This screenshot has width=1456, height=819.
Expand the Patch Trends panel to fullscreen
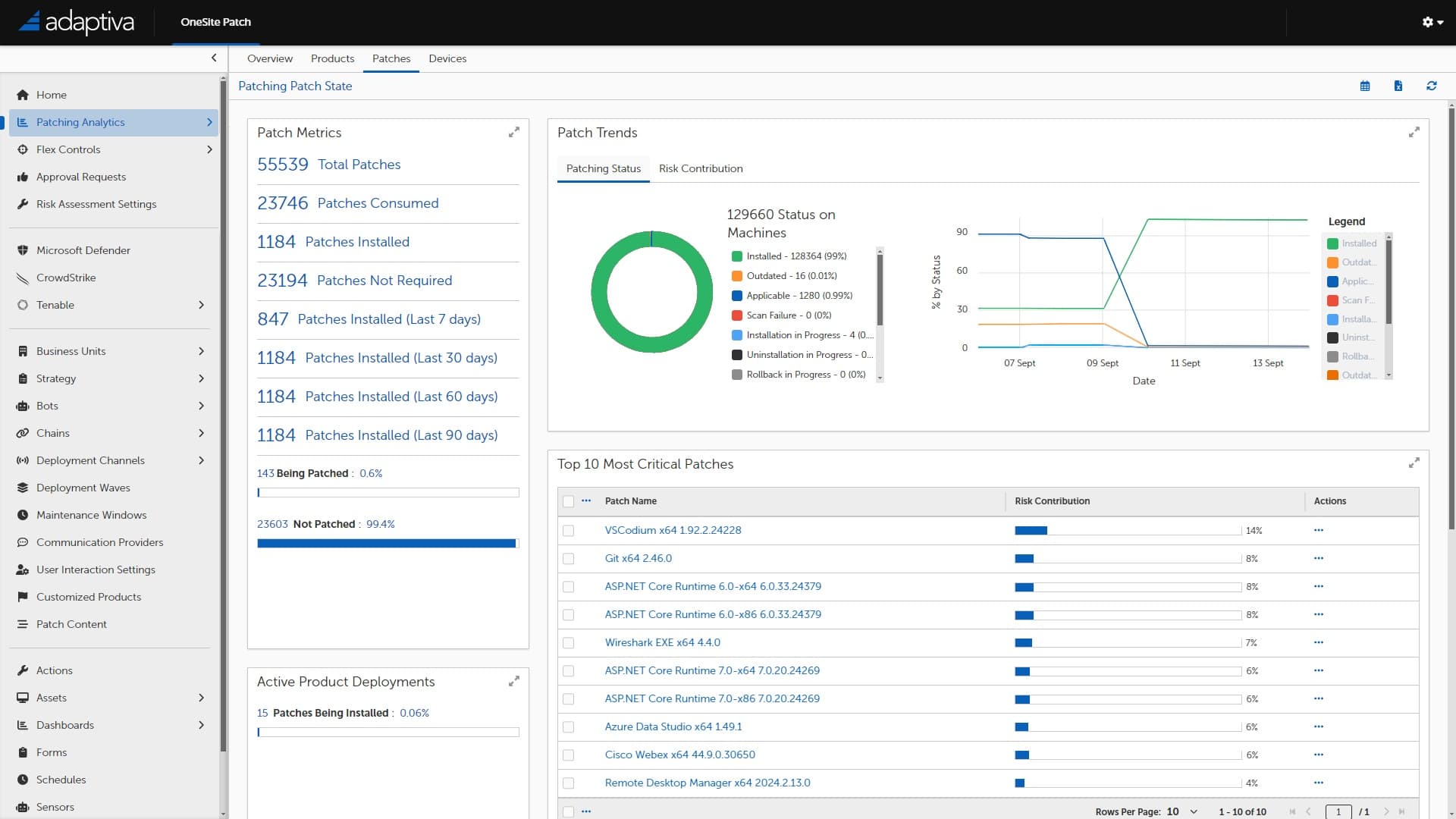pos(1414,132)
